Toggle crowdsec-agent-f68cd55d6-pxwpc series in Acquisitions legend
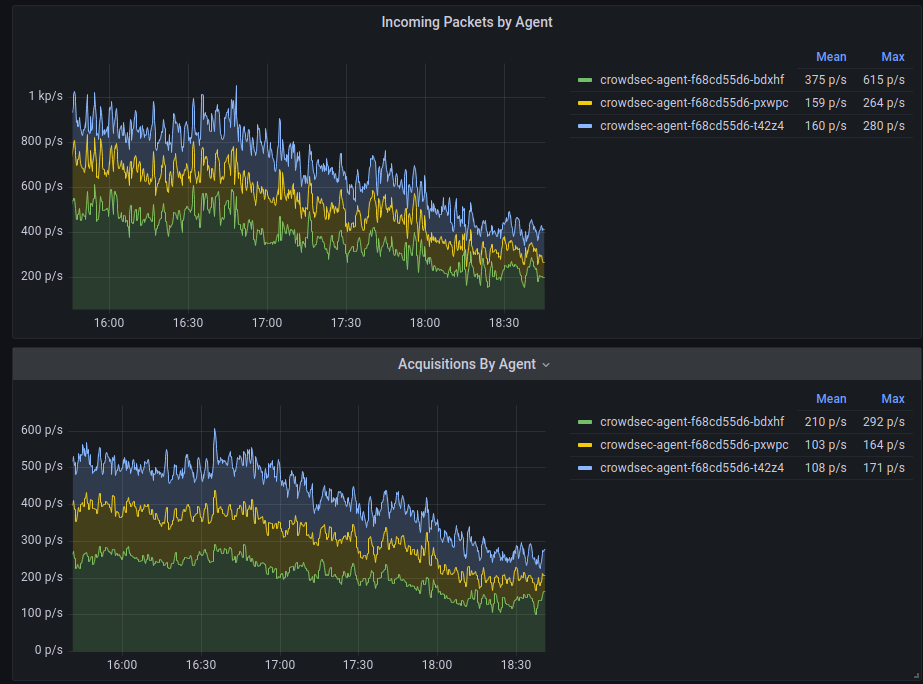The width and height of the screenshot is (923, 684). click(x=694, y=445)
